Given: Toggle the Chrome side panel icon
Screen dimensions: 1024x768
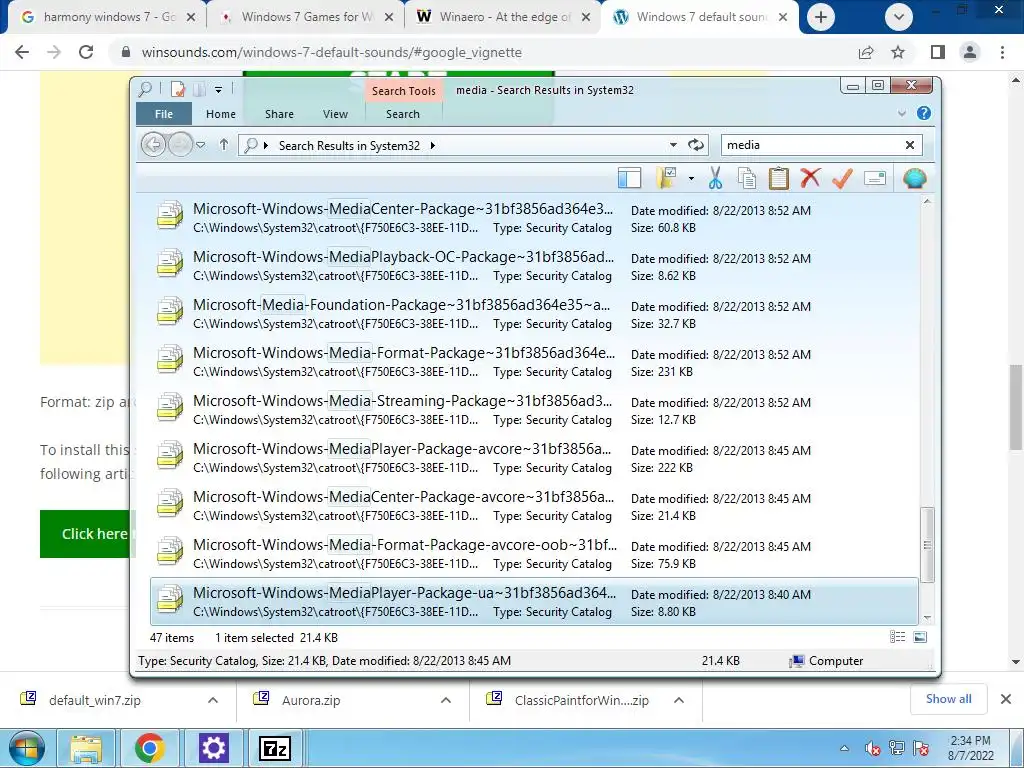Looking at the screenshot, I should coord(938,52).
